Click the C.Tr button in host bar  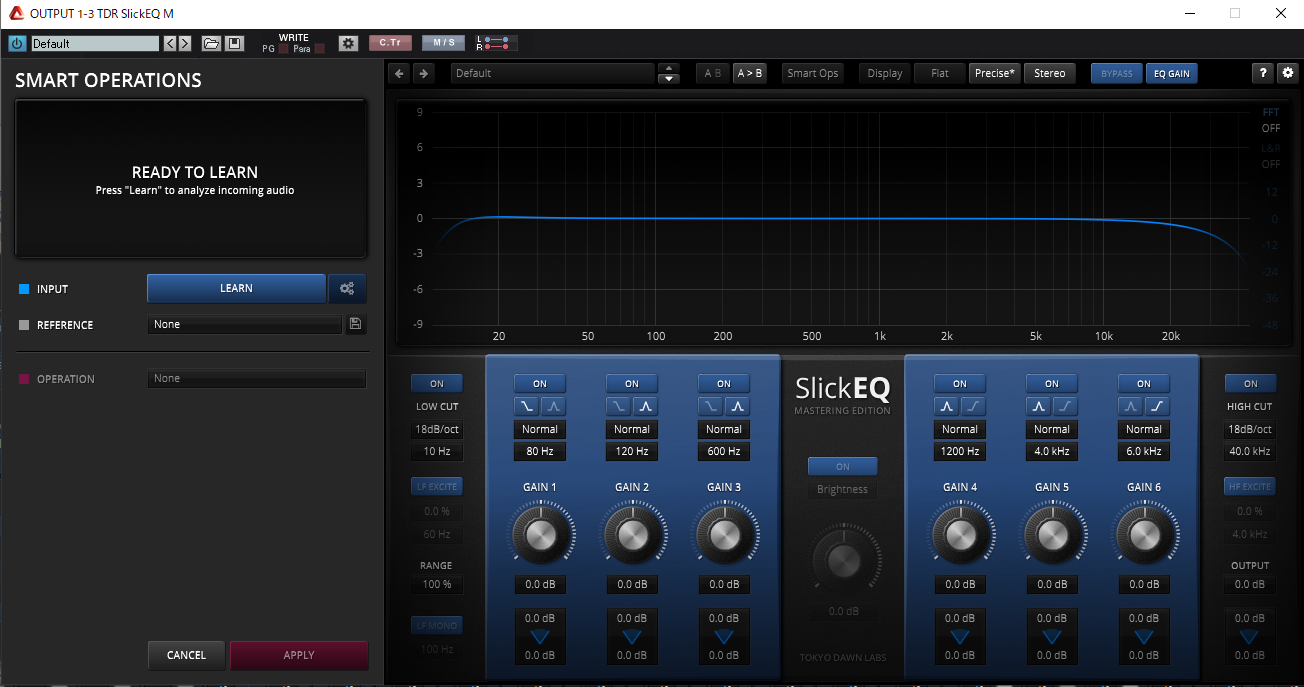390,43
